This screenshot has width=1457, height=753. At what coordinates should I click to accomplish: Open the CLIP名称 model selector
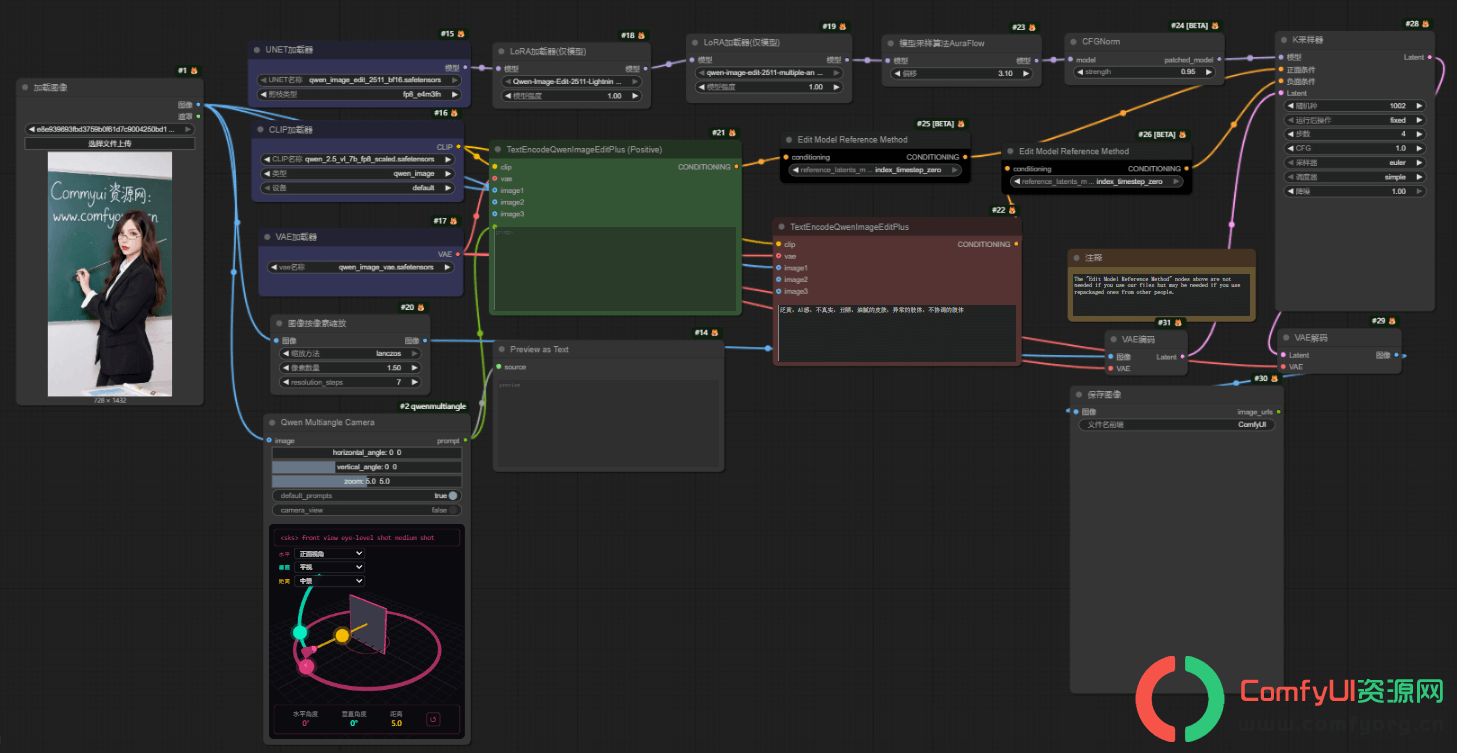[x=359, y=158]
